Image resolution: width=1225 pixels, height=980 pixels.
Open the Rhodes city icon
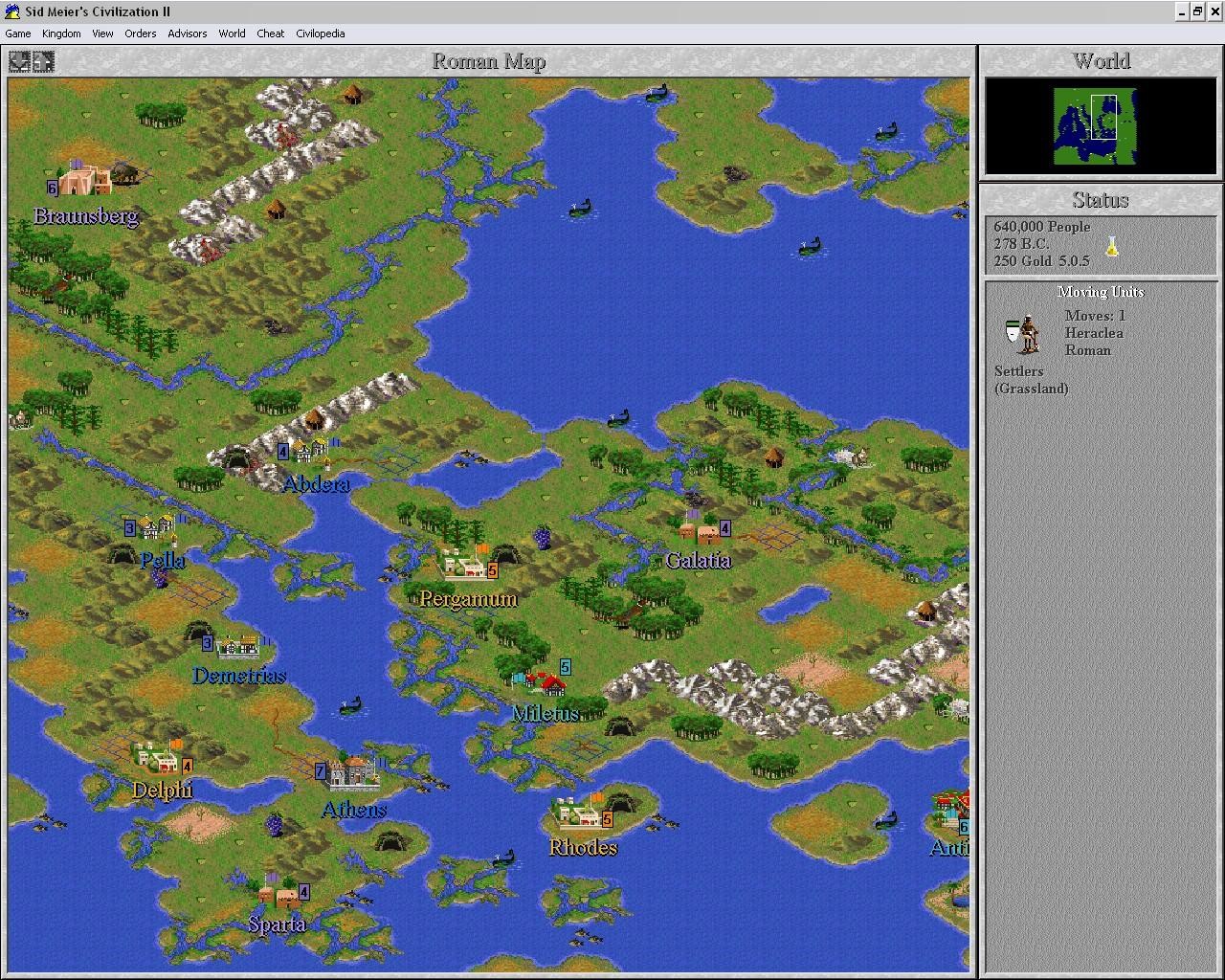pyautogui.click(x=578, y=813)
